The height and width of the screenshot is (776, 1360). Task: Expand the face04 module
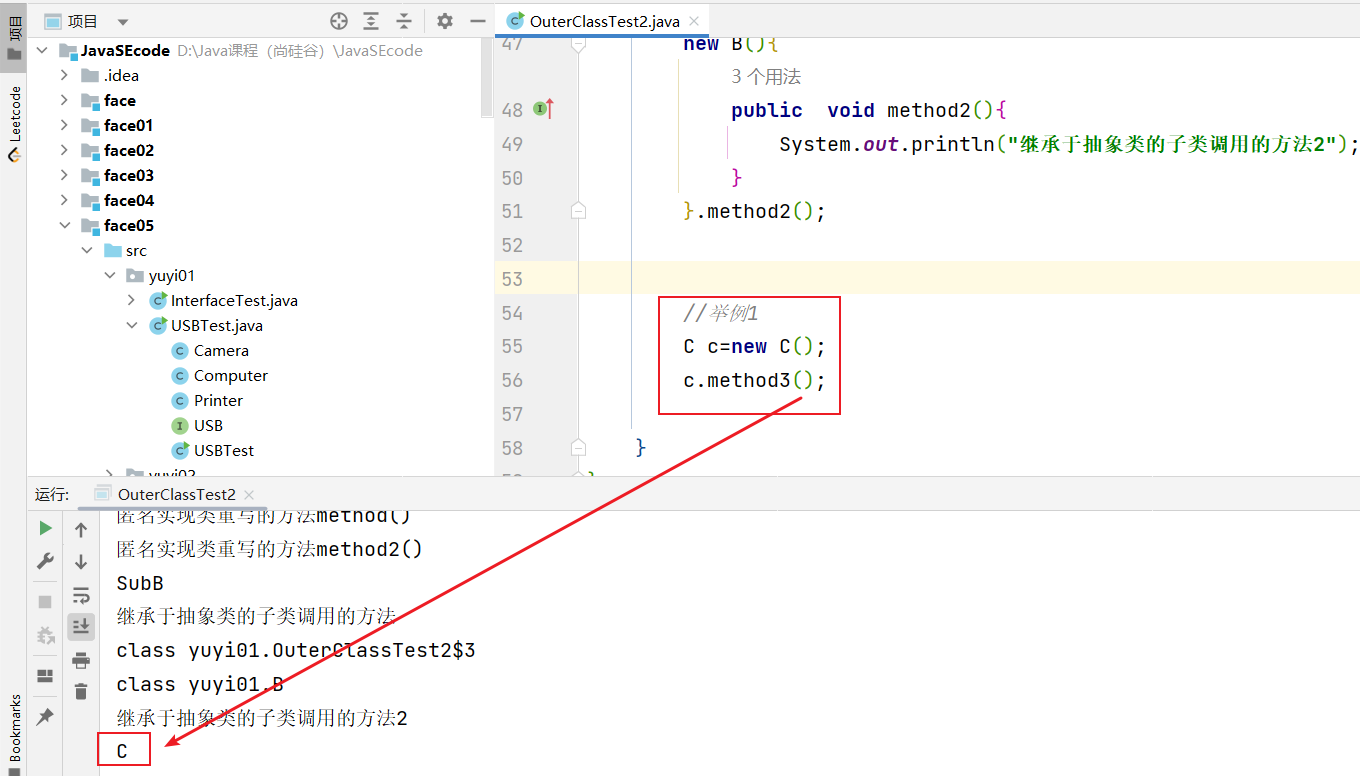pos(64,200)
